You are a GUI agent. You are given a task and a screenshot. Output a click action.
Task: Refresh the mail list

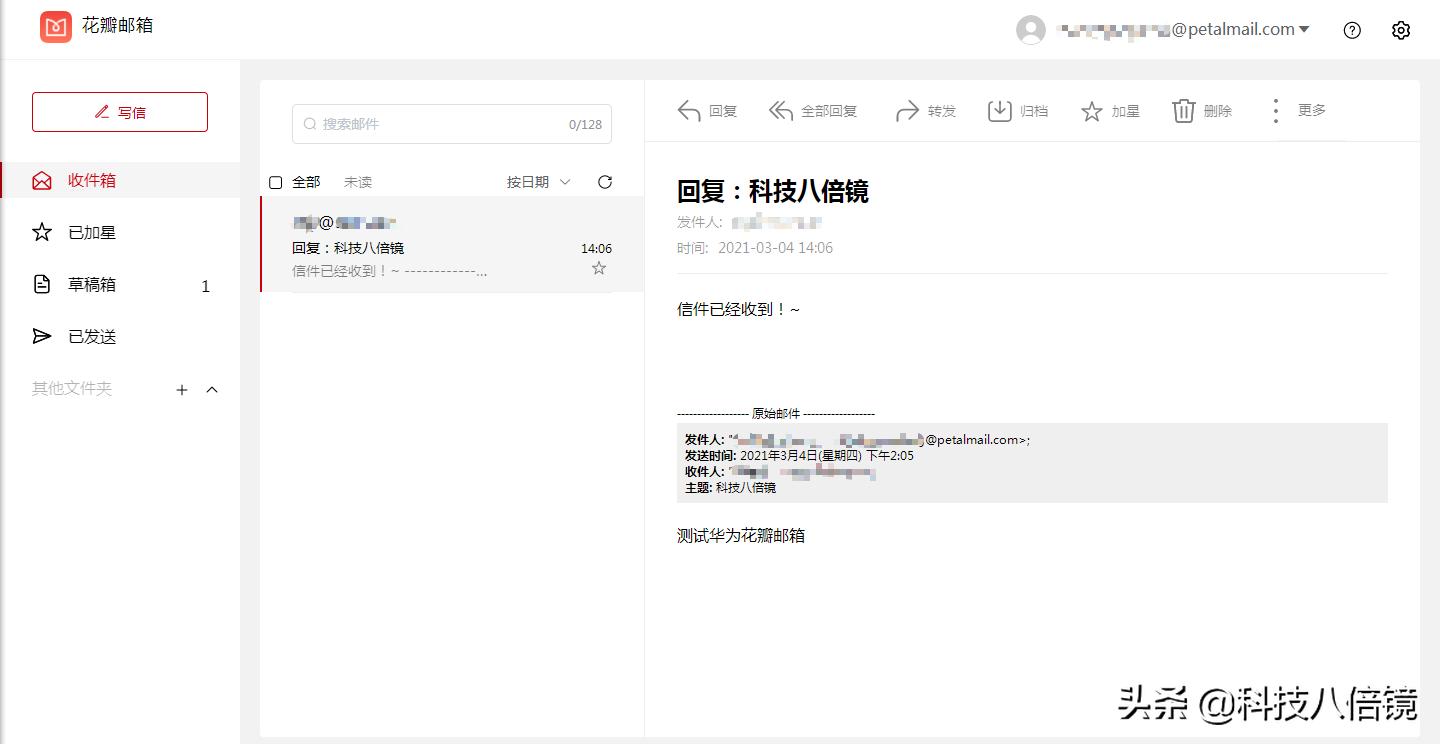click(604, 182)
